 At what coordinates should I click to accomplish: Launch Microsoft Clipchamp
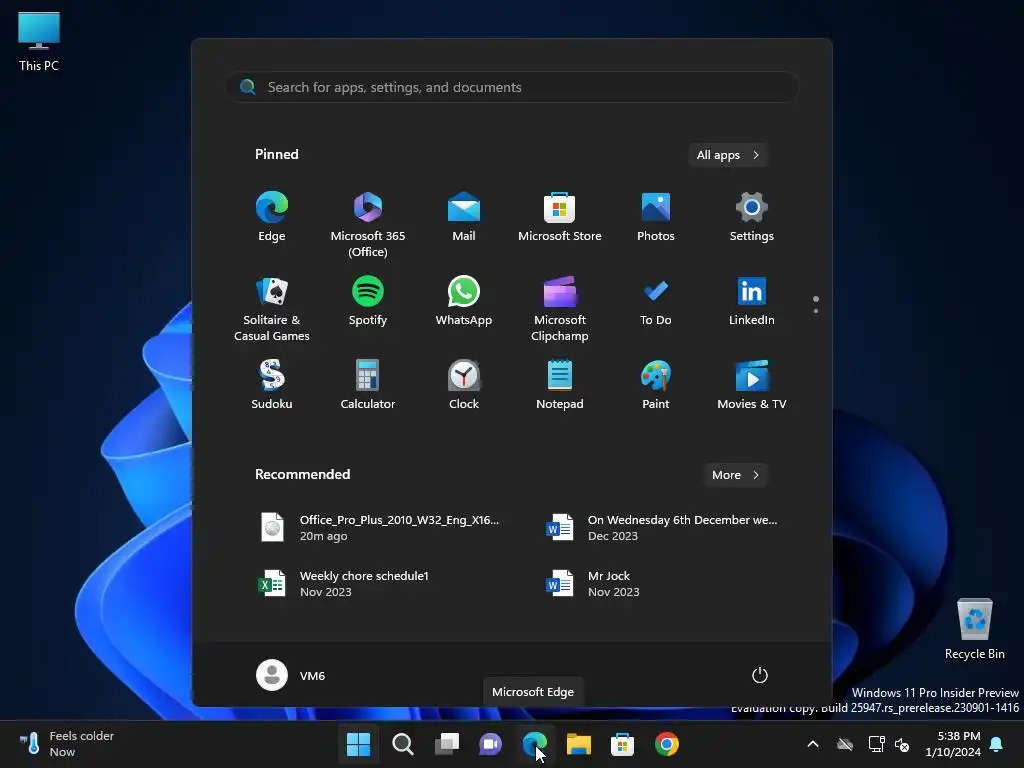(560, 308)
